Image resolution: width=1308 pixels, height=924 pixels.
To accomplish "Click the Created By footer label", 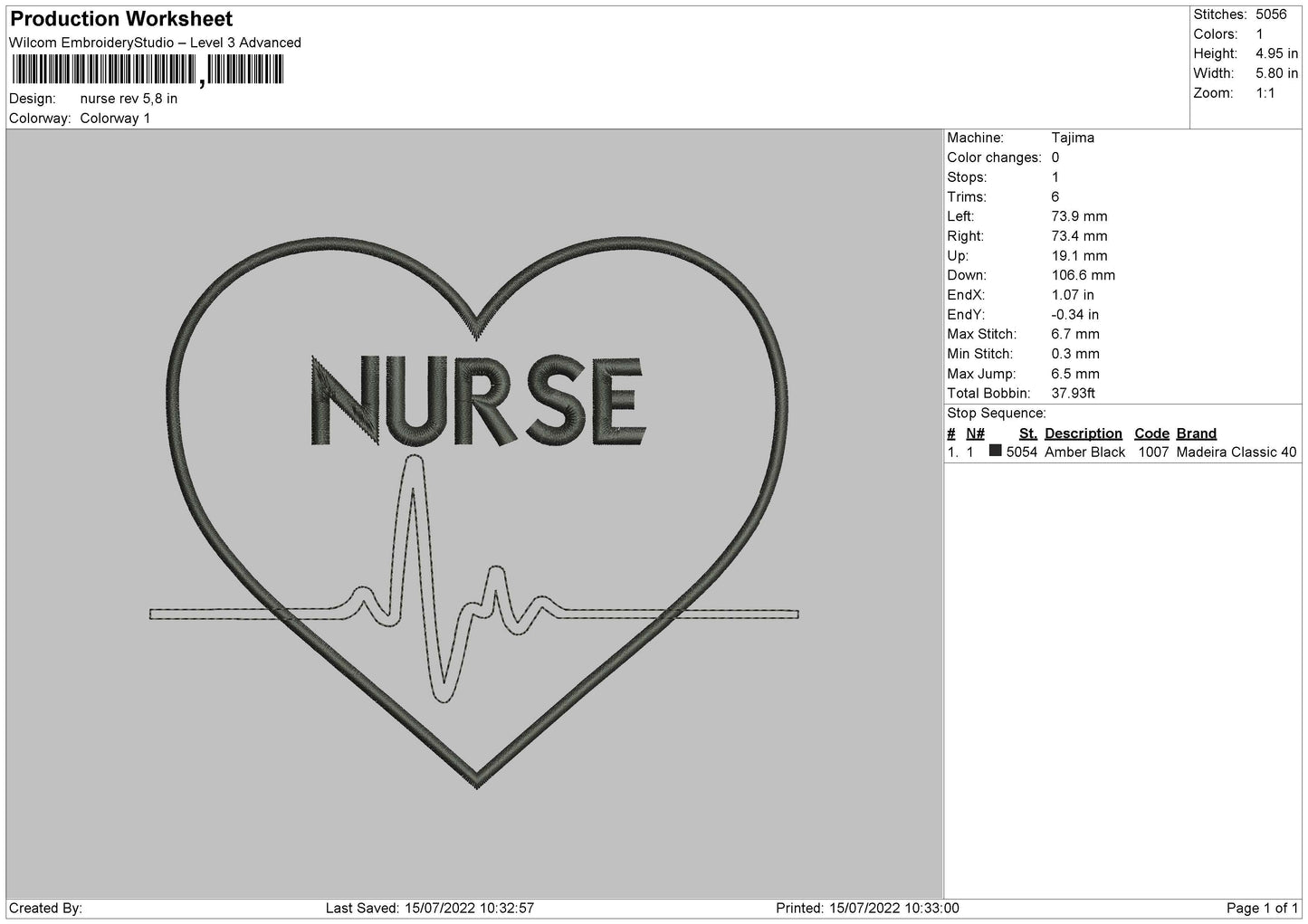I will [45, 909].
